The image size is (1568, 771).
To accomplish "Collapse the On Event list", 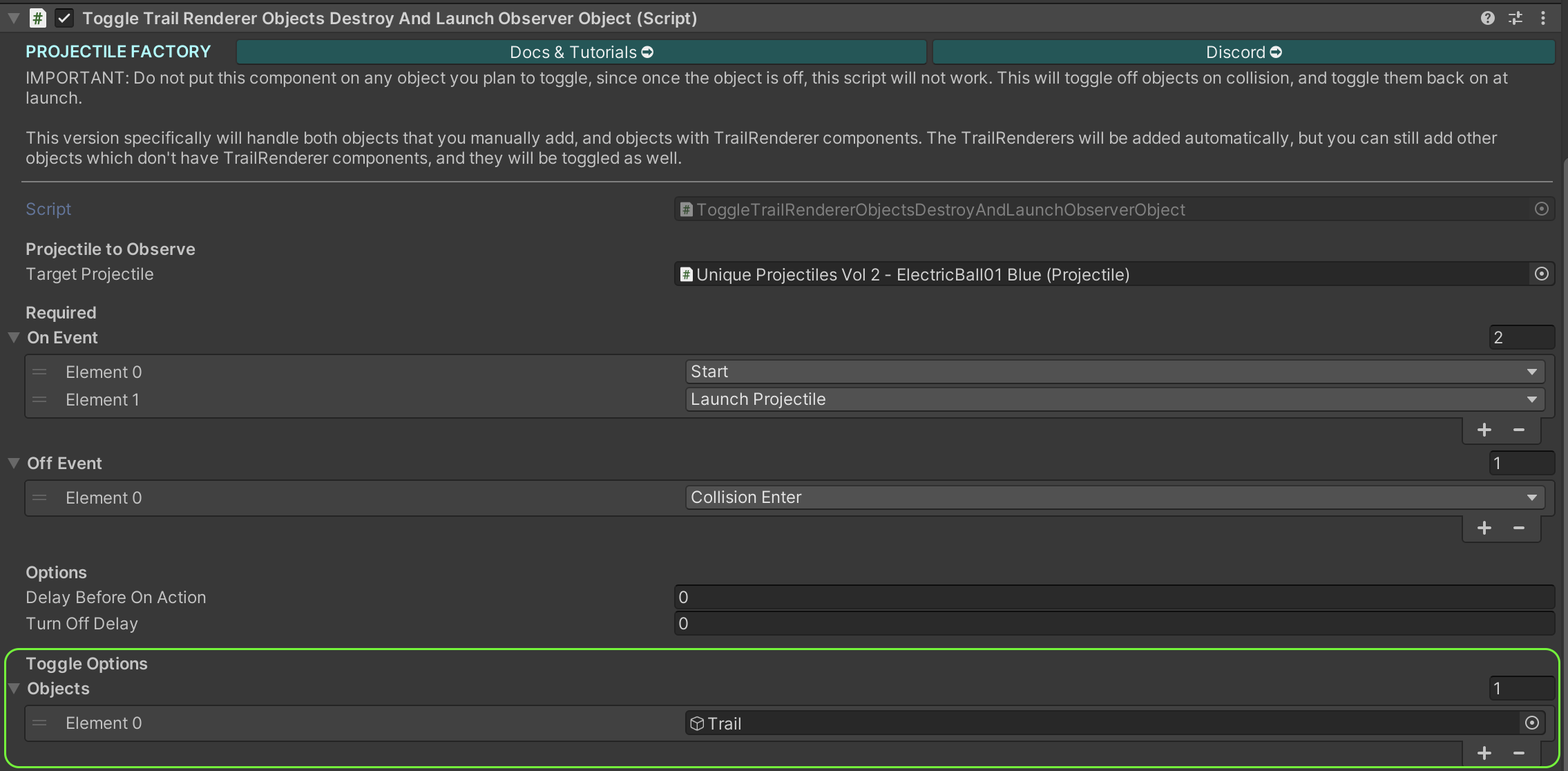I will pyautogui.click(x=14, y=337).
